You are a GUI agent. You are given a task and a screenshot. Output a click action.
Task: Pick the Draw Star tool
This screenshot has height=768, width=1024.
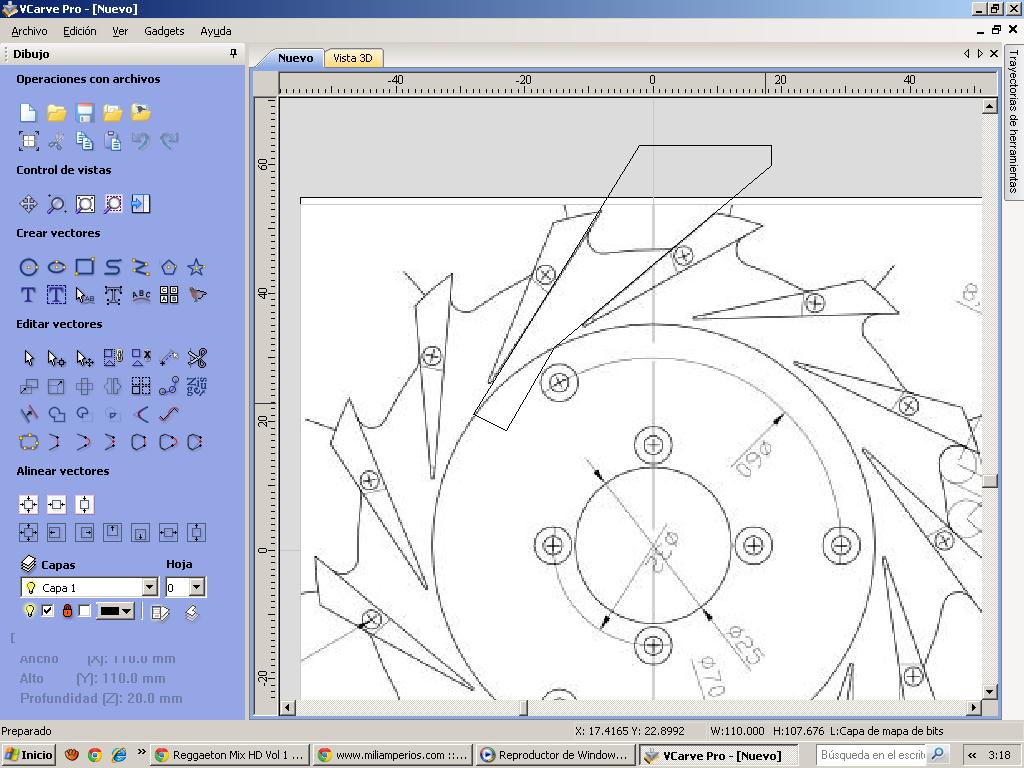pos(197,267)
